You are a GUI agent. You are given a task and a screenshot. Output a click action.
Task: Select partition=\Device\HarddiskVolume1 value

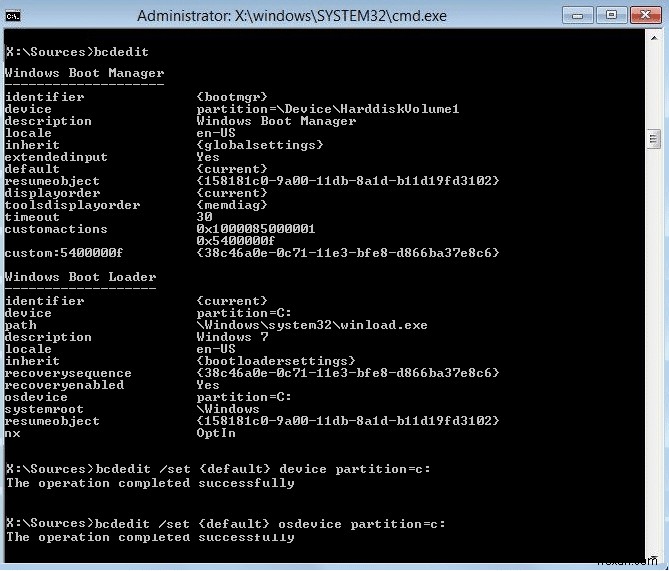point(328,109)
